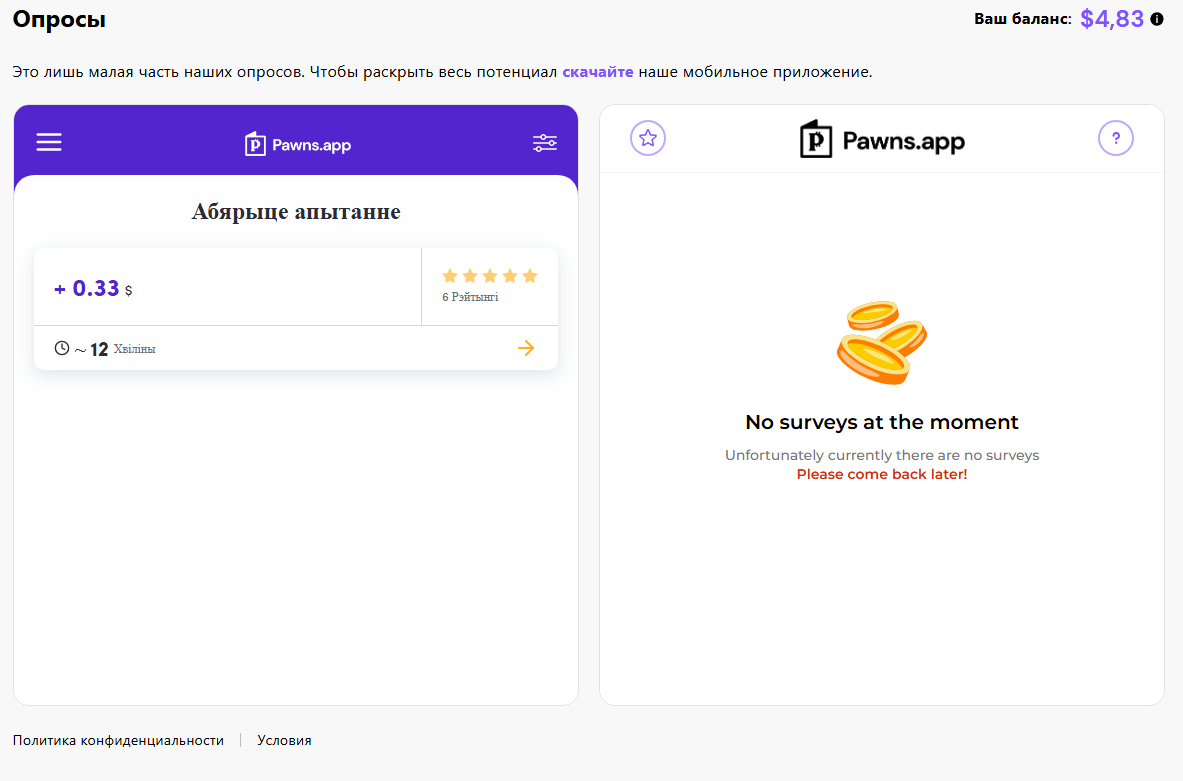Open the "Условия" terms link
The width and height of the screenshot is (1183, 781).
(284, 741)
